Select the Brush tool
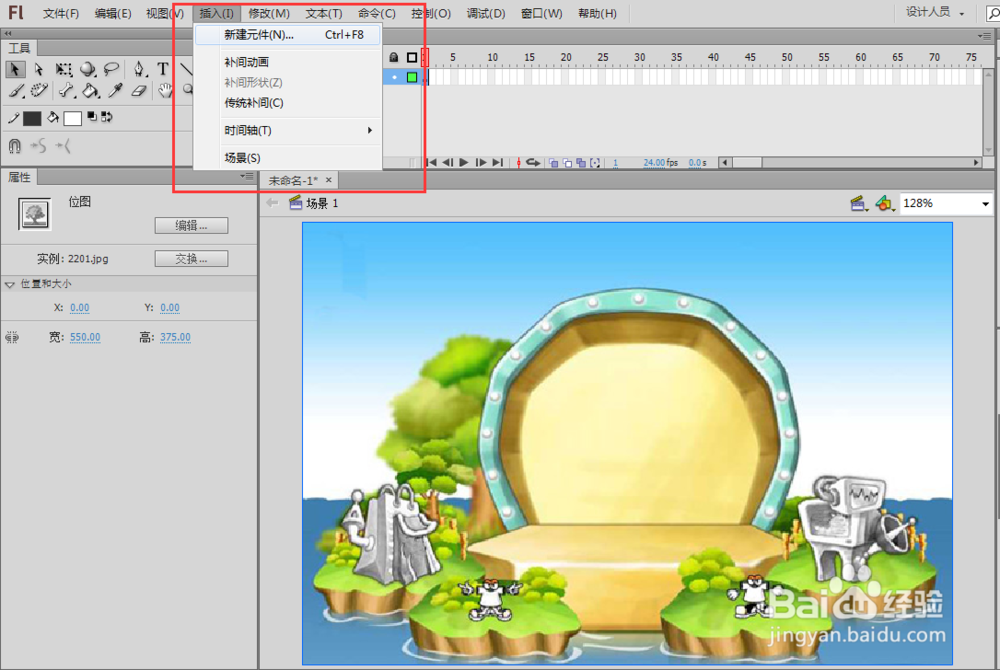1000x670 pixels. pyautogui.click(x=17, y=91)
